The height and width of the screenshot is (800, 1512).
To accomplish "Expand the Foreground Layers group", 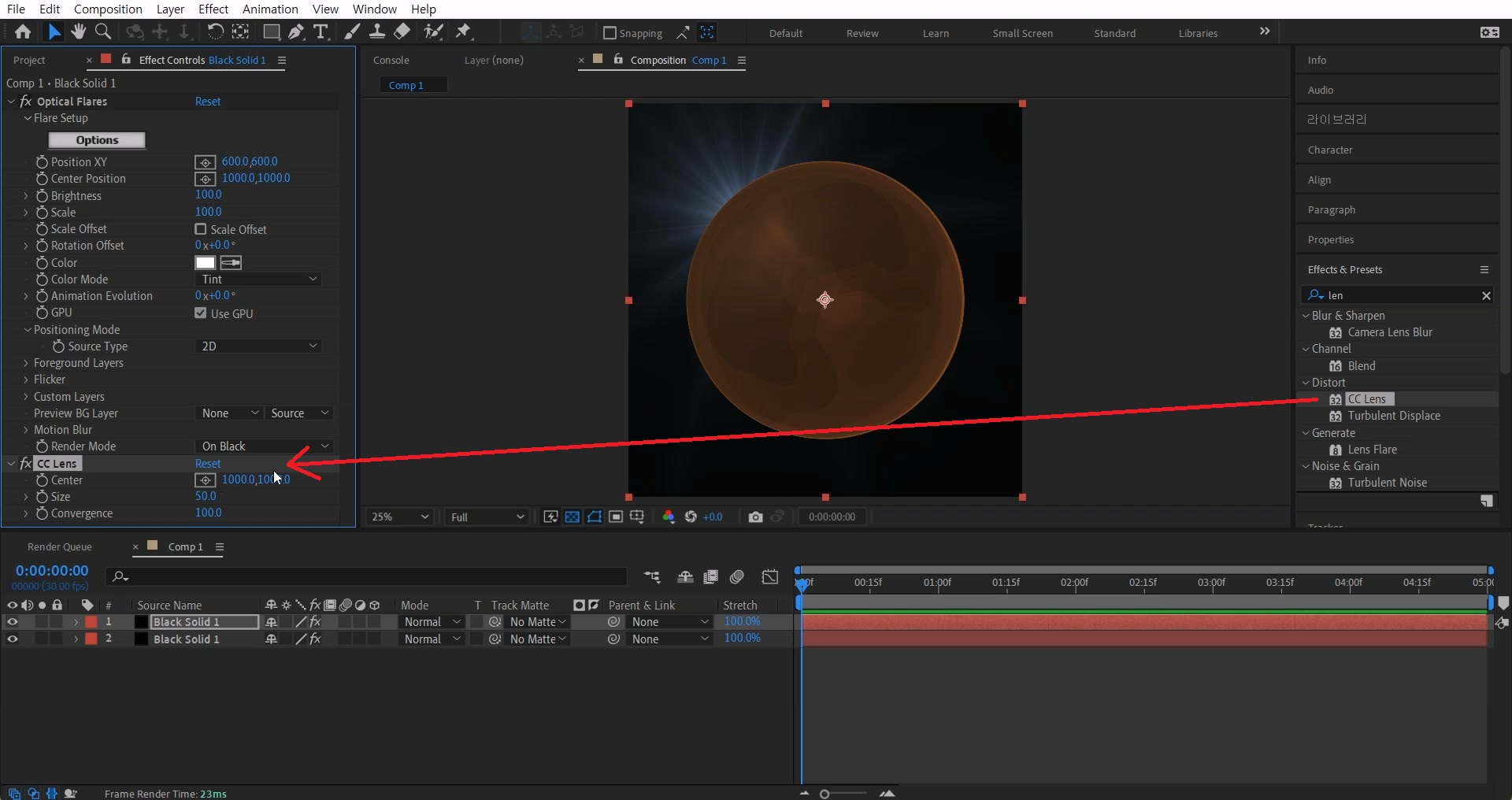I will pyautogui.click(x=26, y=363).
